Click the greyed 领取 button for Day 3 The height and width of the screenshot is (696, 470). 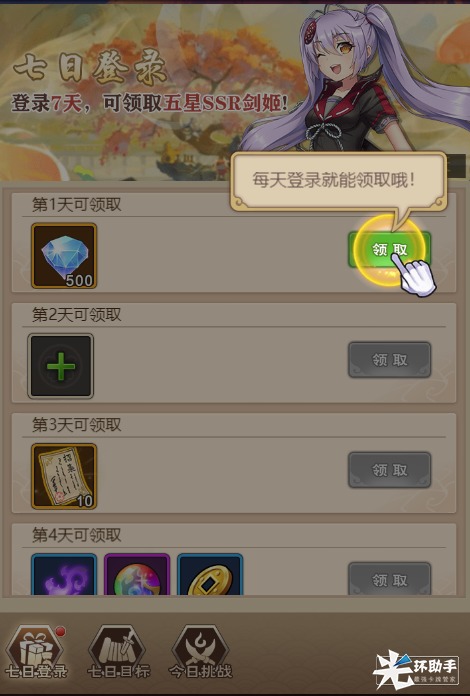389,470
